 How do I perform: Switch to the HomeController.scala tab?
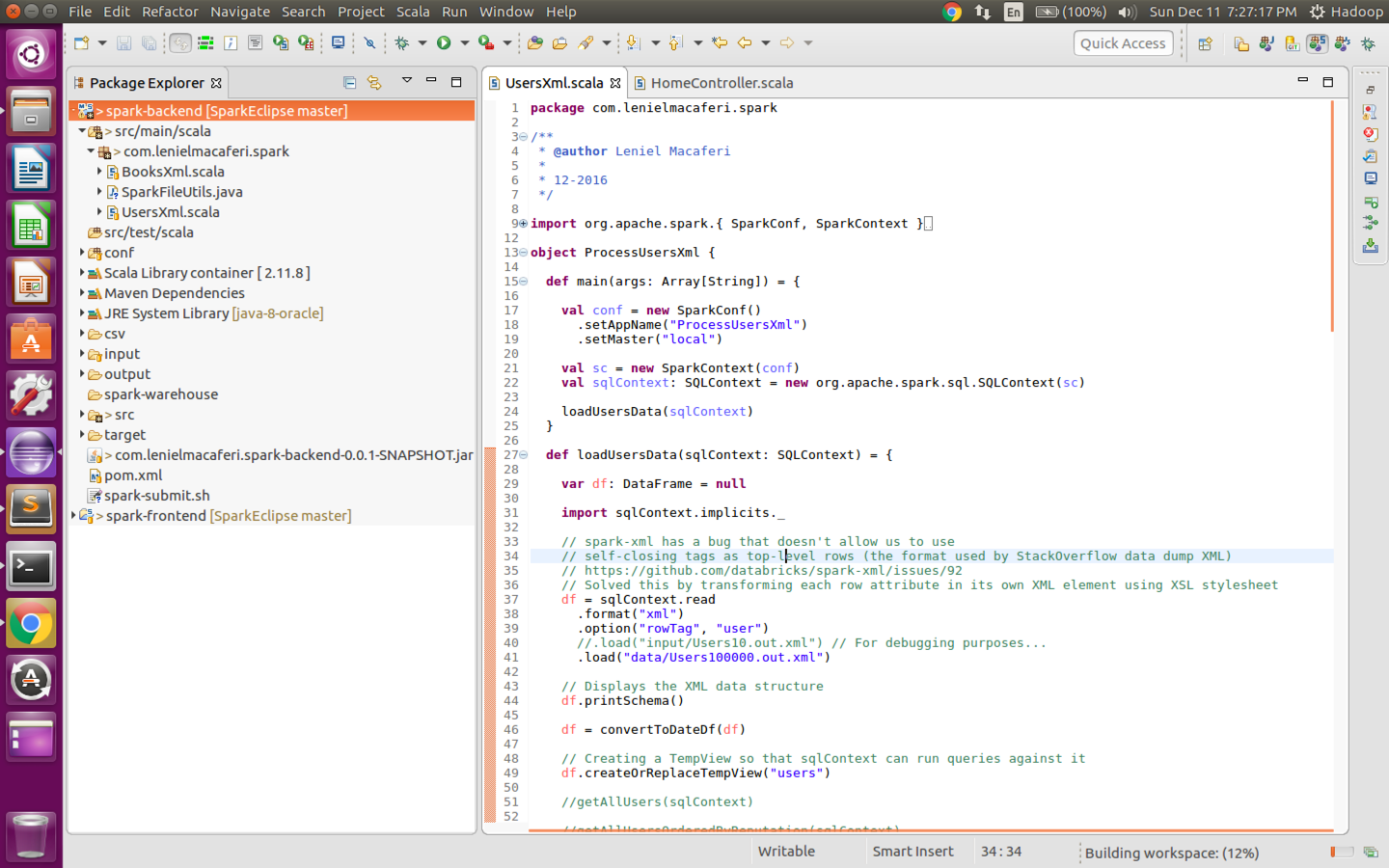(721, 83)
